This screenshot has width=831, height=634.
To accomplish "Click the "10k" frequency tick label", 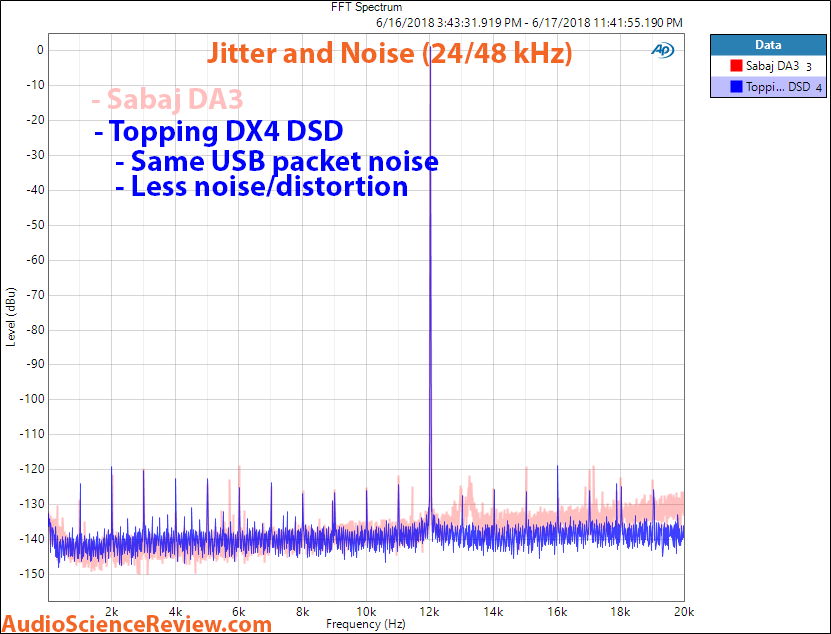I will [x=366, y=612].
